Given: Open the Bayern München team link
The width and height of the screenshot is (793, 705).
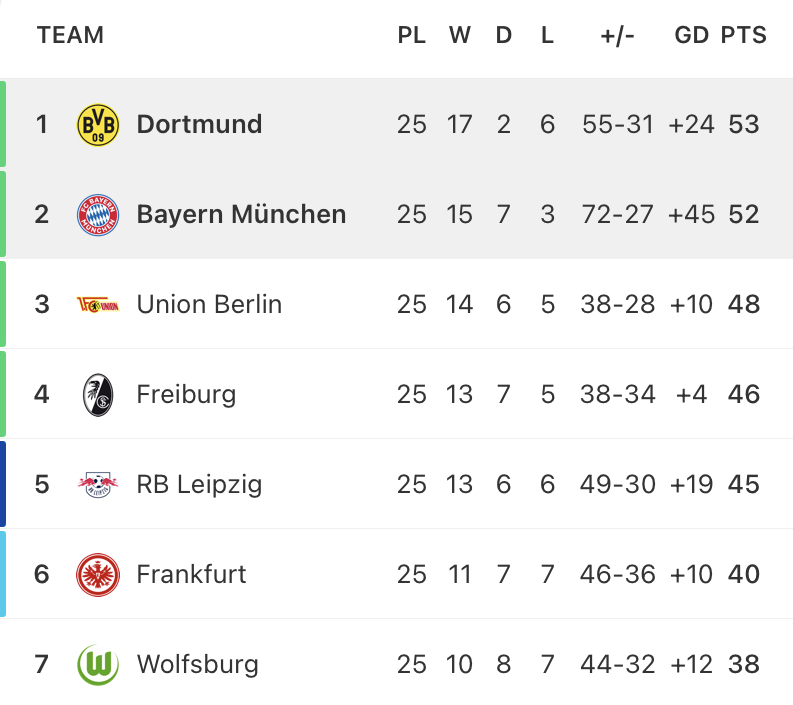Looking at the screenshot, I should [241, 214].
